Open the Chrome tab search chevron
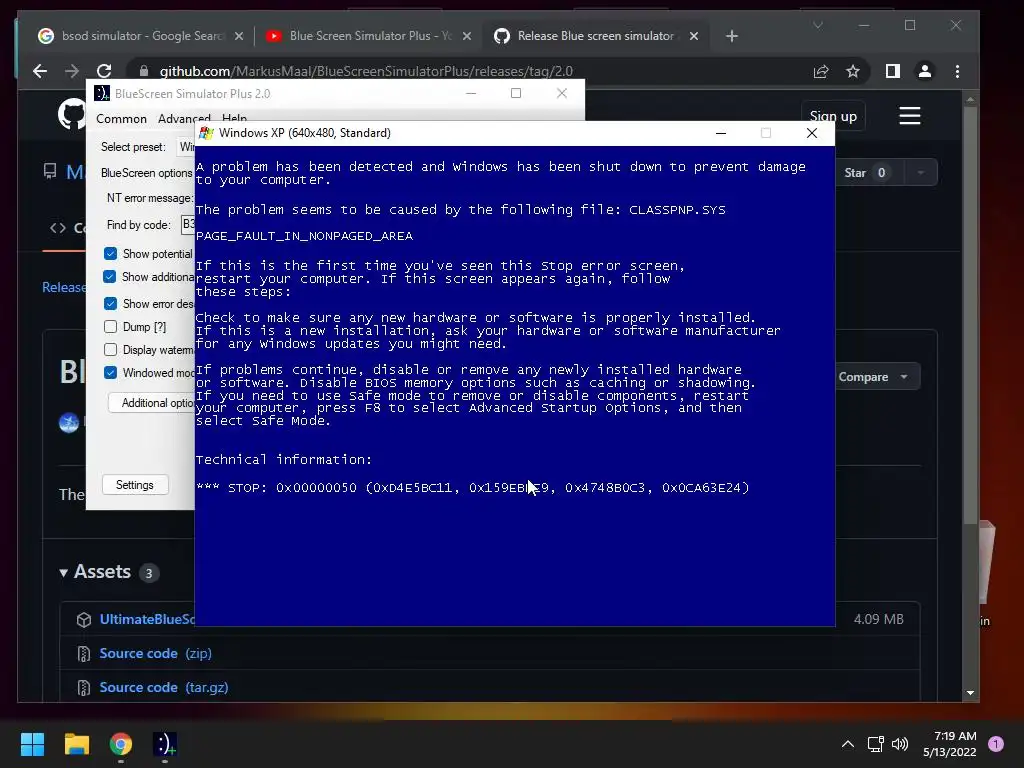This screenshot has height=768, width=1024. coord(818,25)
